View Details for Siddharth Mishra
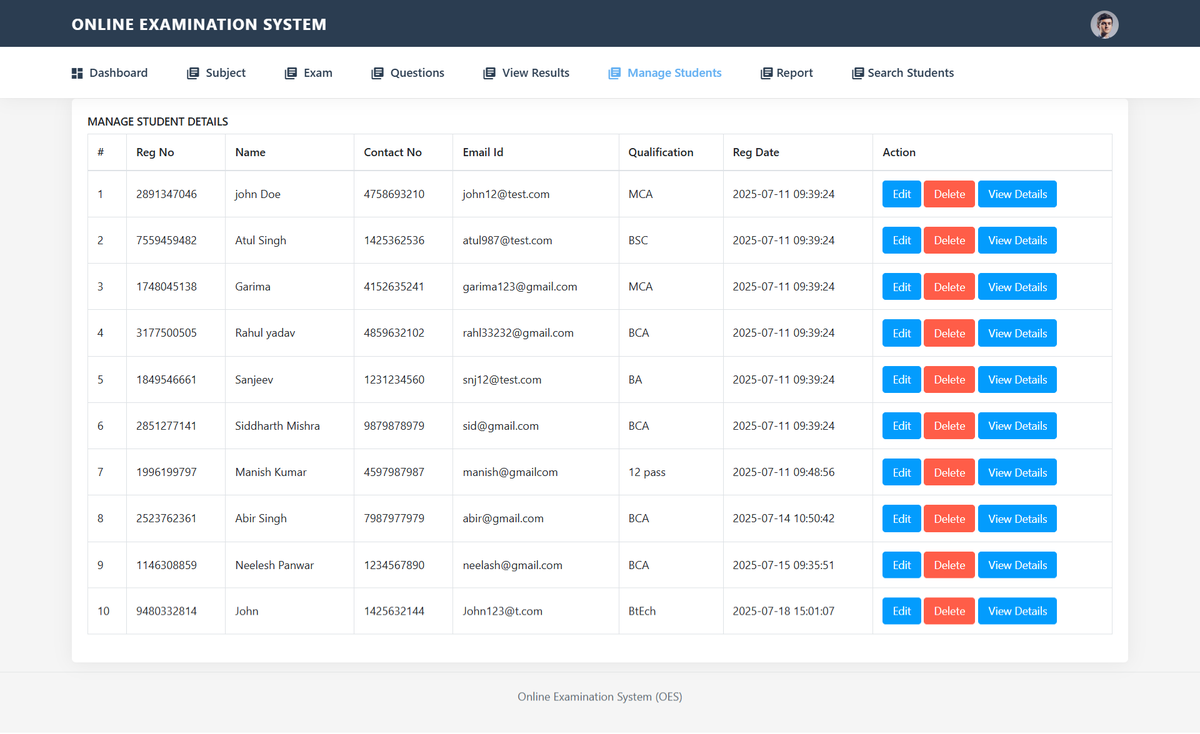This screenshot has width=1200, height=734. point(1017,426)
